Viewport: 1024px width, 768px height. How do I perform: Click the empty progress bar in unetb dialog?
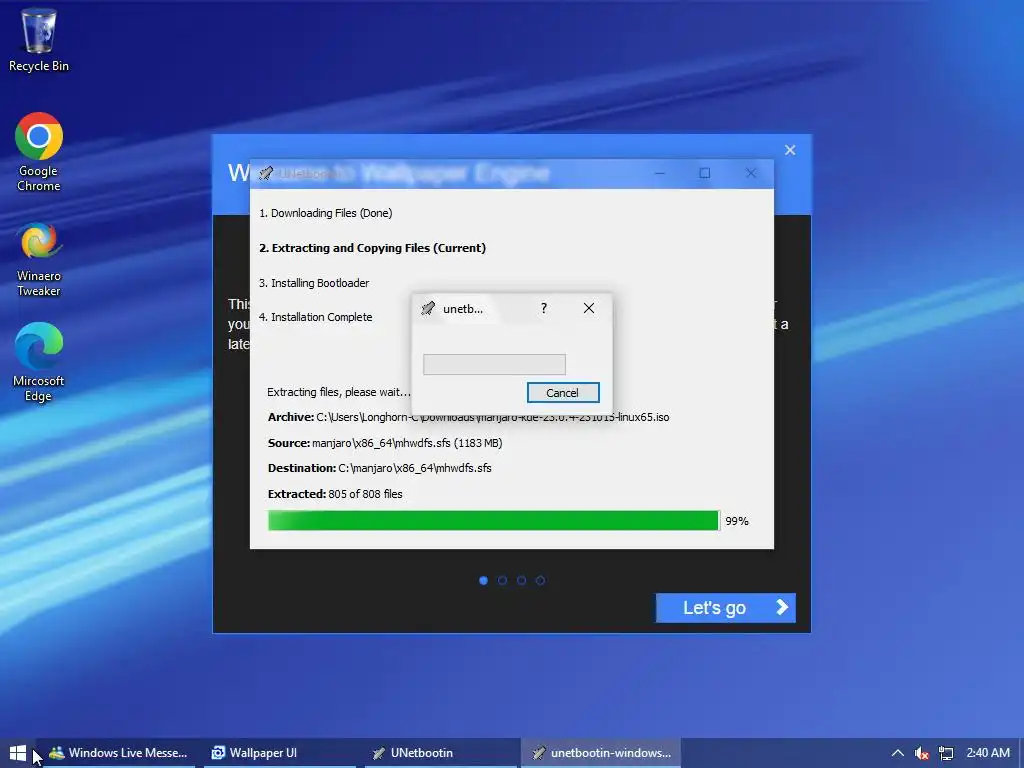494,364
